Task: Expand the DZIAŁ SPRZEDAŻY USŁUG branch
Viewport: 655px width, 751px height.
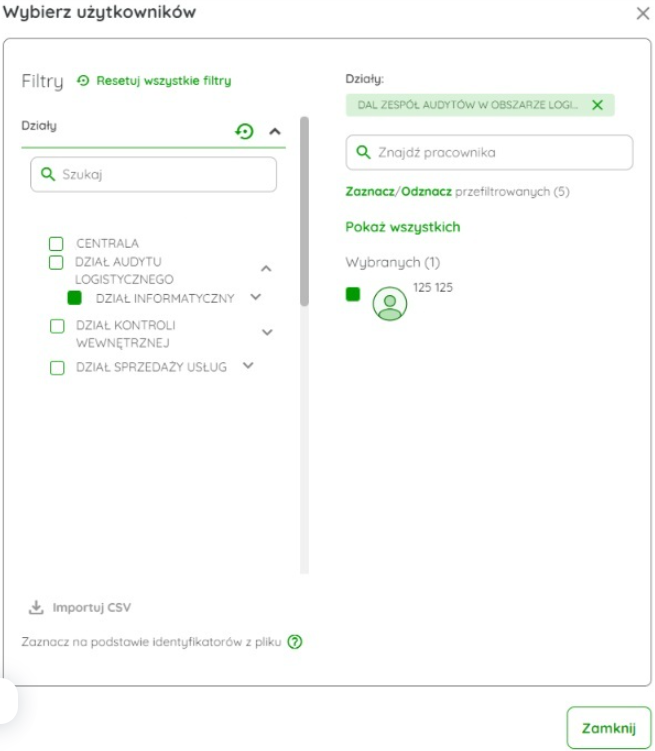Action: (249, 366)
